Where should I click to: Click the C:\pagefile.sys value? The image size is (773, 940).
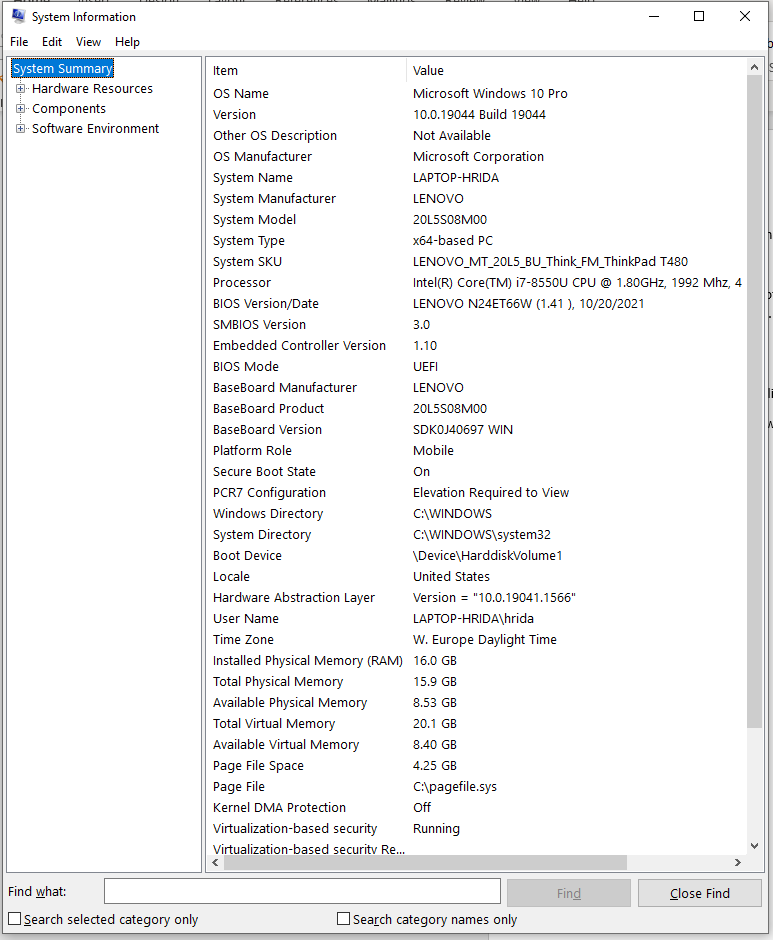(x=455, y=787)
